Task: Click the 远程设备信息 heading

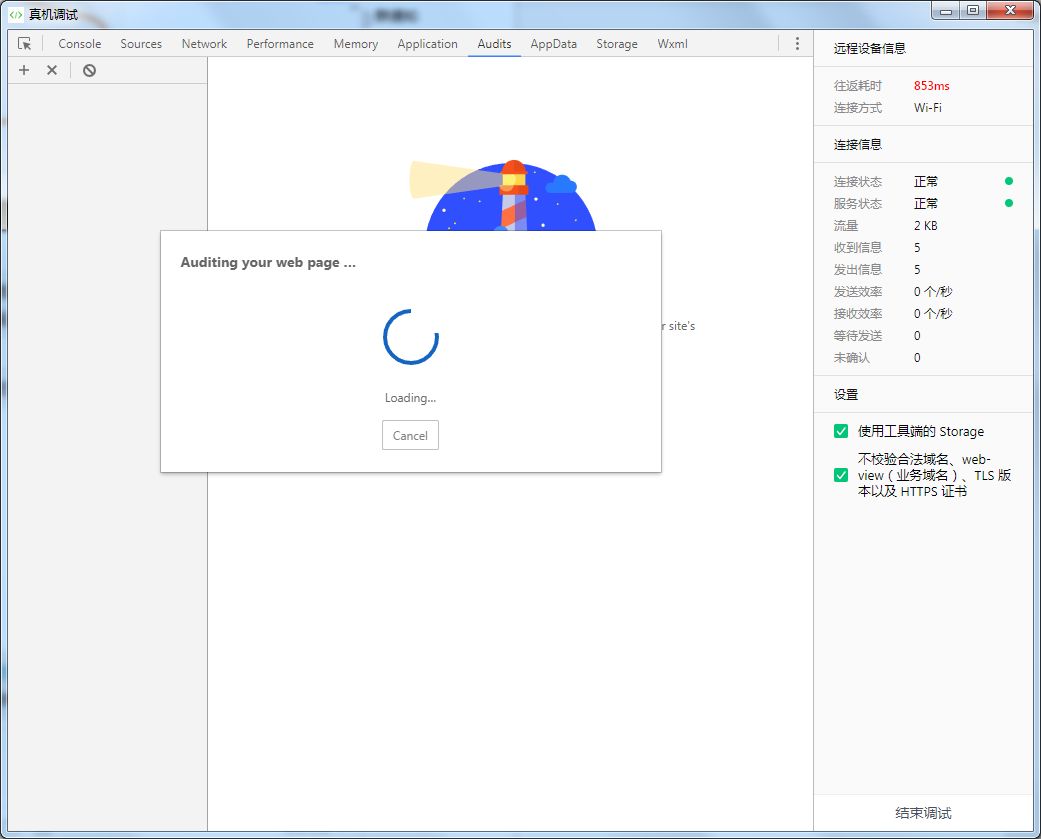Action: click(x=870, y=48)
